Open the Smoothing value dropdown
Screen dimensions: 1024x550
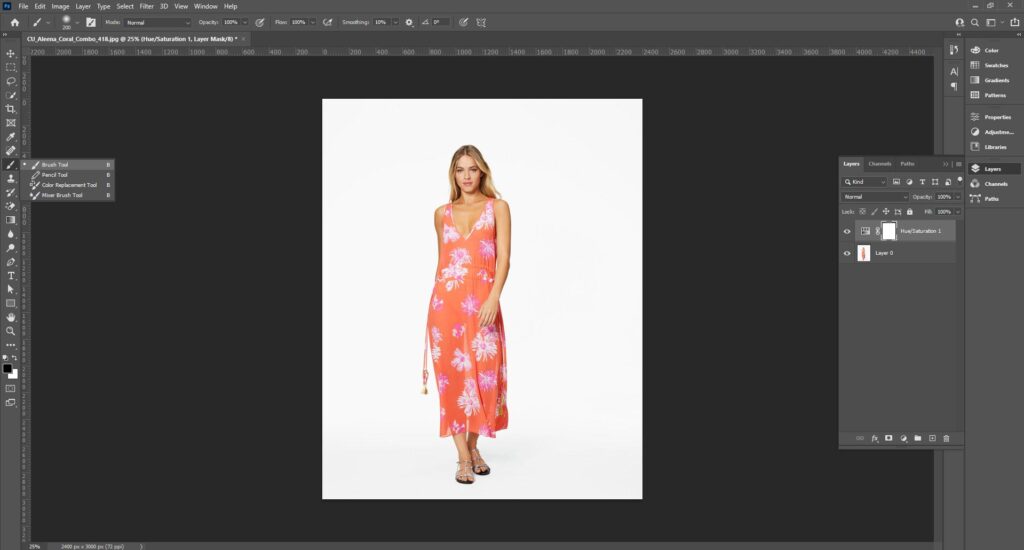pyautogui.click(x=395, y=22)
